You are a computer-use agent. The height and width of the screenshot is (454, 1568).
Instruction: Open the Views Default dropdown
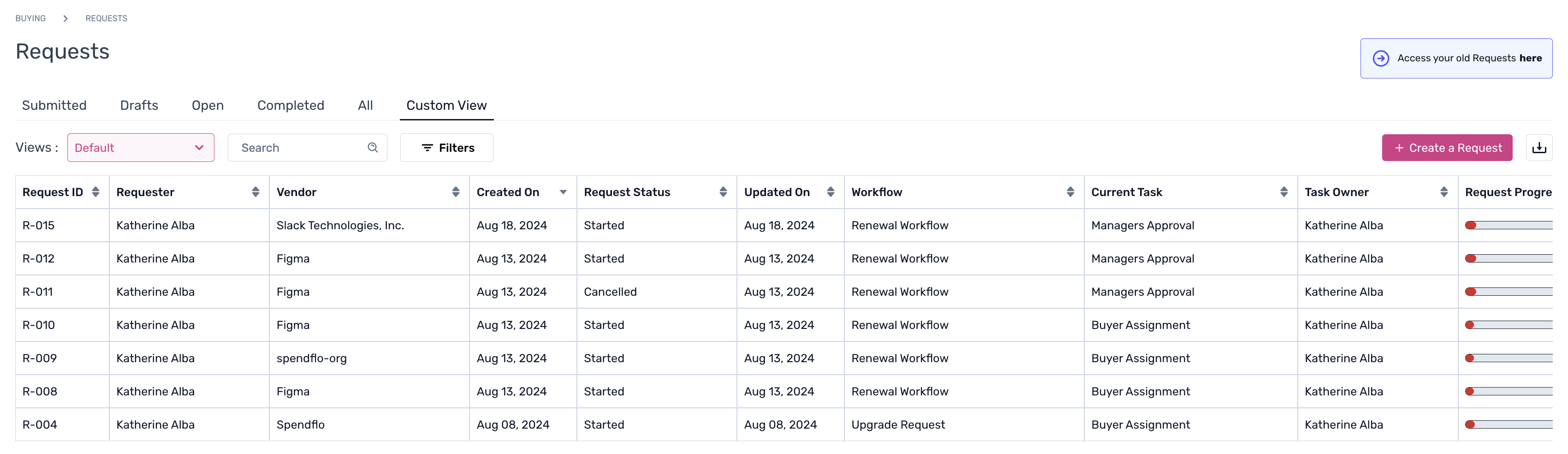pyautogui.click(x=141, y=148)
